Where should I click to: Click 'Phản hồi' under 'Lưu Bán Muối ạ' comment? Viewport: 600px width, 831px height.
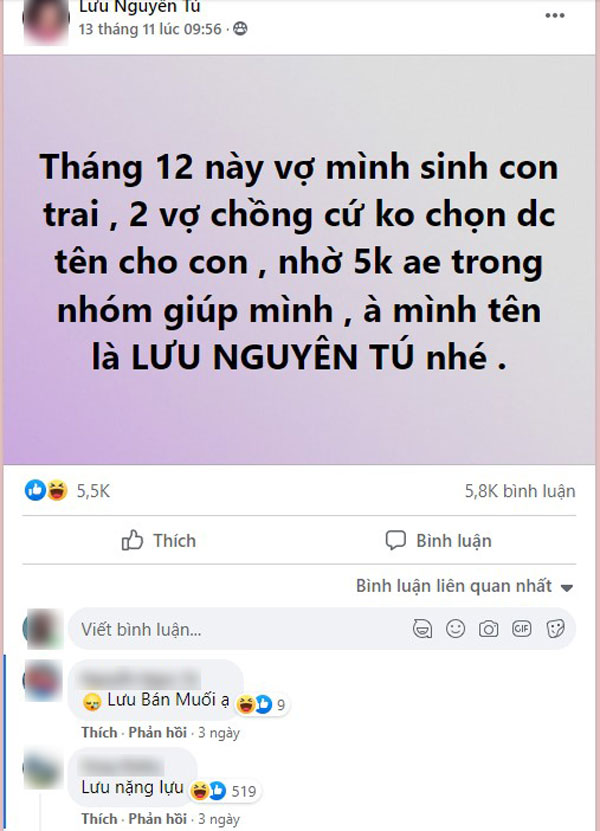[157, 732]
